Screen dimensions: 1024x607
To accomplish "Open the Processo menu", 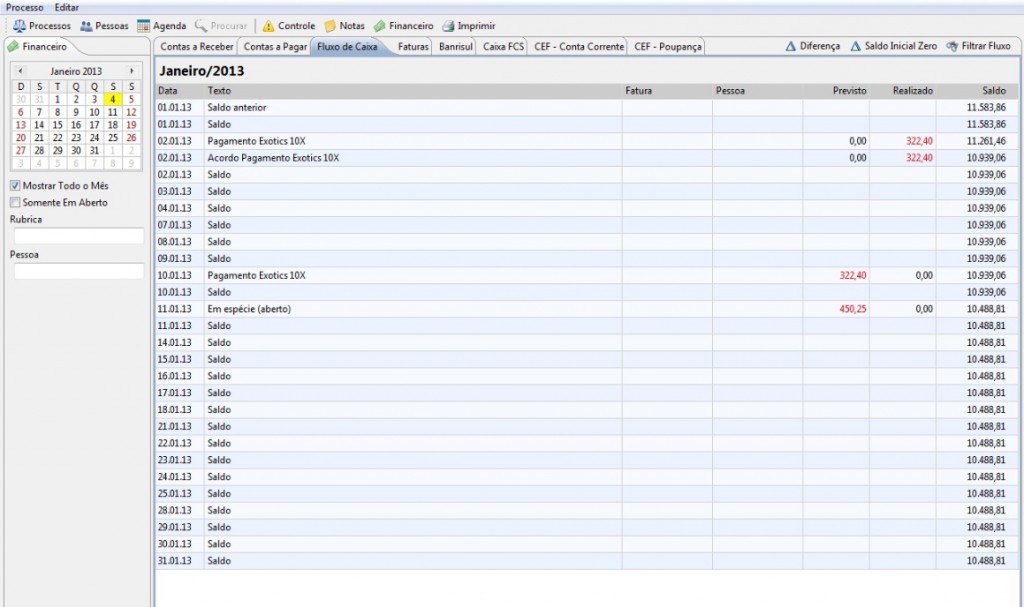I will click(24, 7).
